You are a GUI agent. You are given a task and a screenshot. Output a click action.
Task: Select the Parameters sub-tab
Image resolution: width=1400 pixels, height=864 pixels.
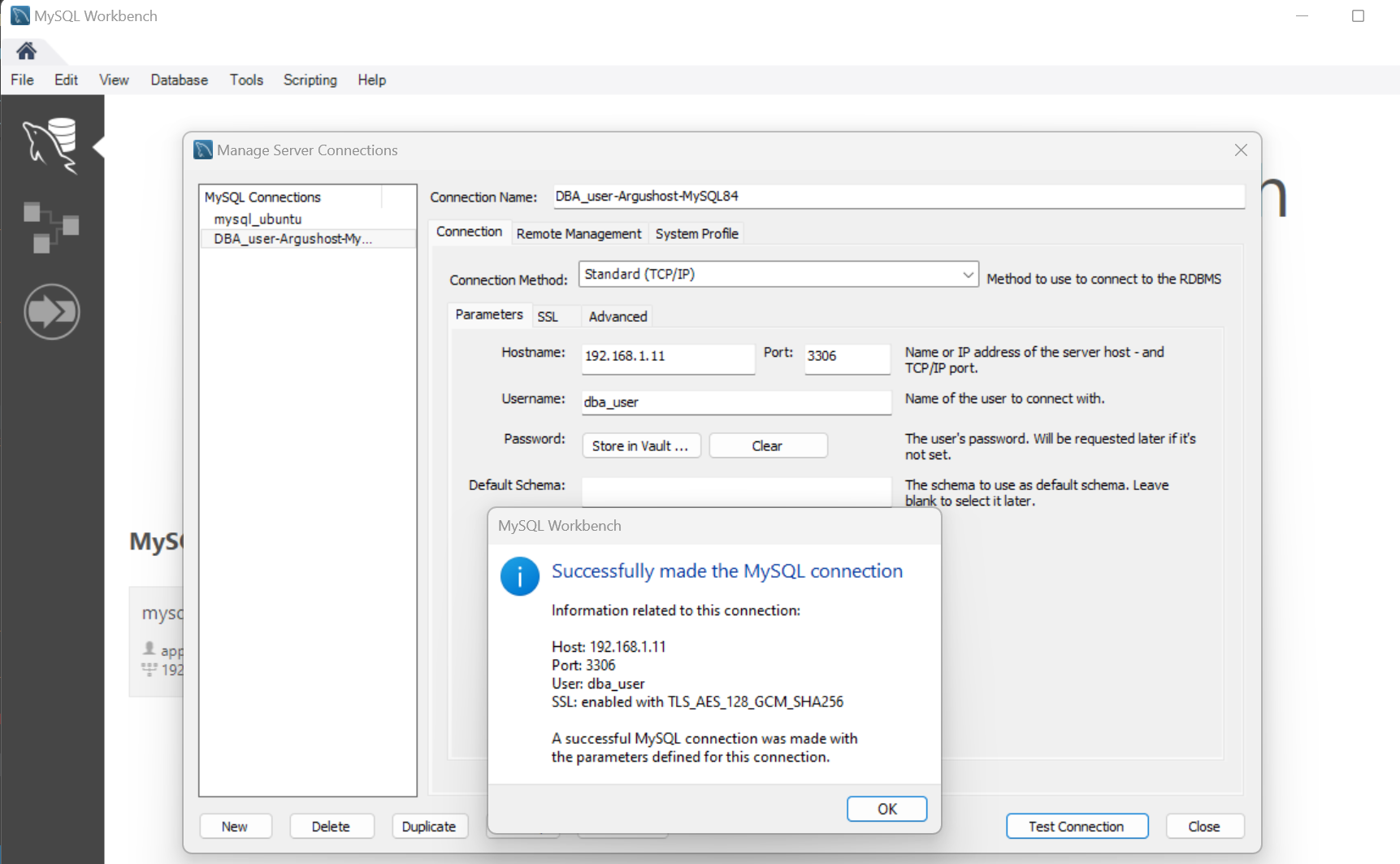tap(488, 315)
